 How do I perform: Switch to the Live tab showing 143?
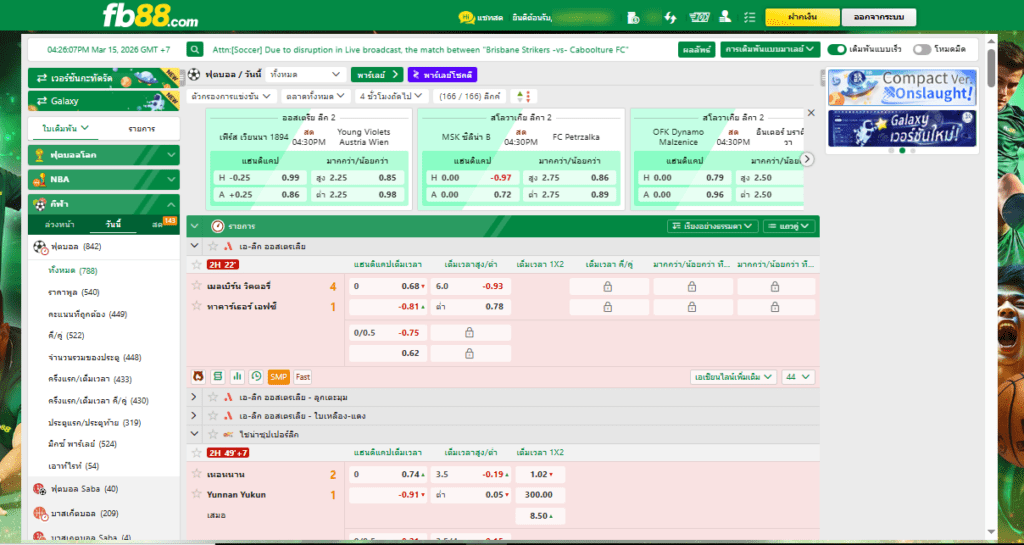tap(163, 224)
